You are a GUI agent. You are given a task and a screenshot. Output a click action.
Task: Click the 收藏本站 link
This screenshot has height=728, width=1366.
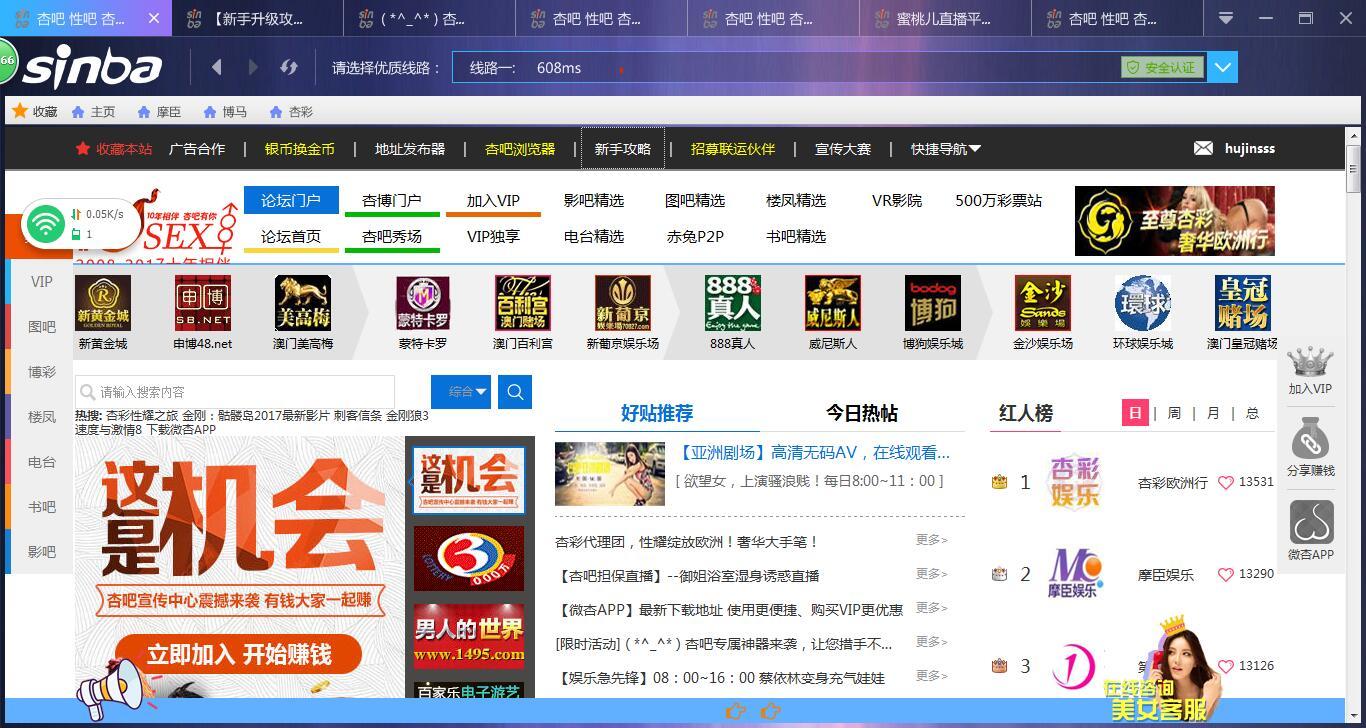pyautogui.click(x=114, y=149)
